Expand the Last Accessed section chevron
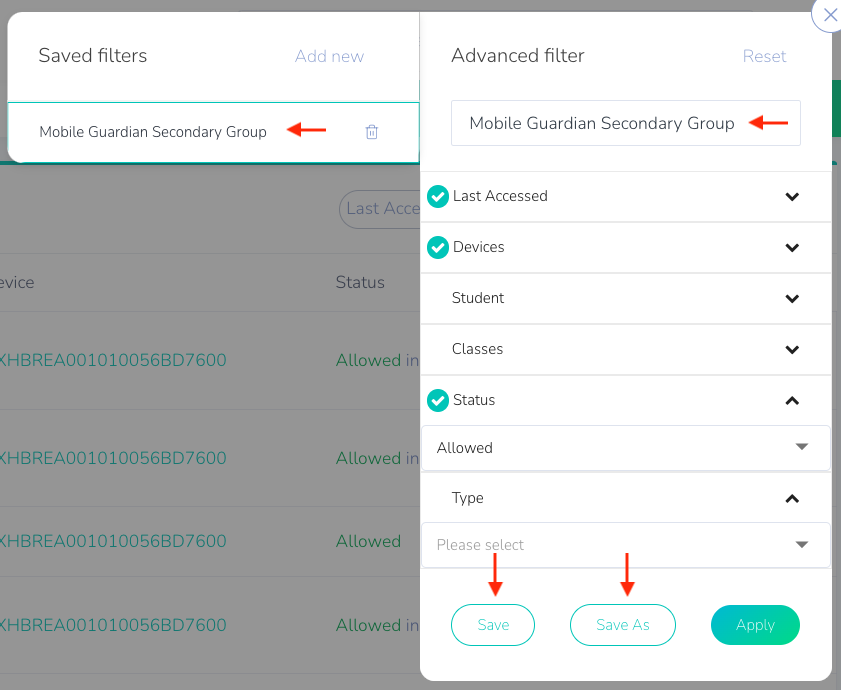 792,196
